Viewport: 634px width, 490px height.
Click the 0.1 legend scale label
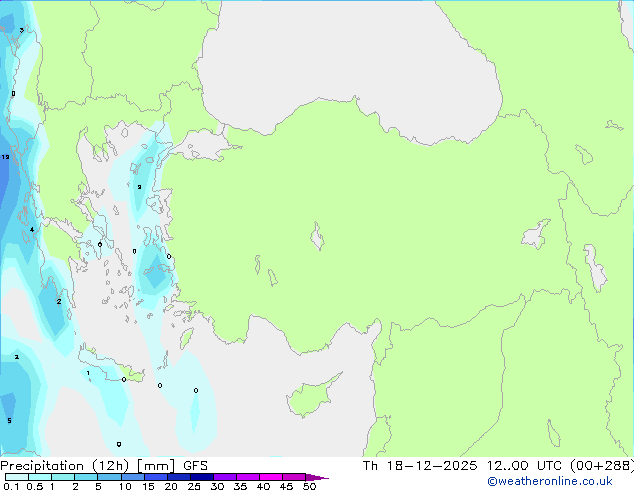(11, 486)
